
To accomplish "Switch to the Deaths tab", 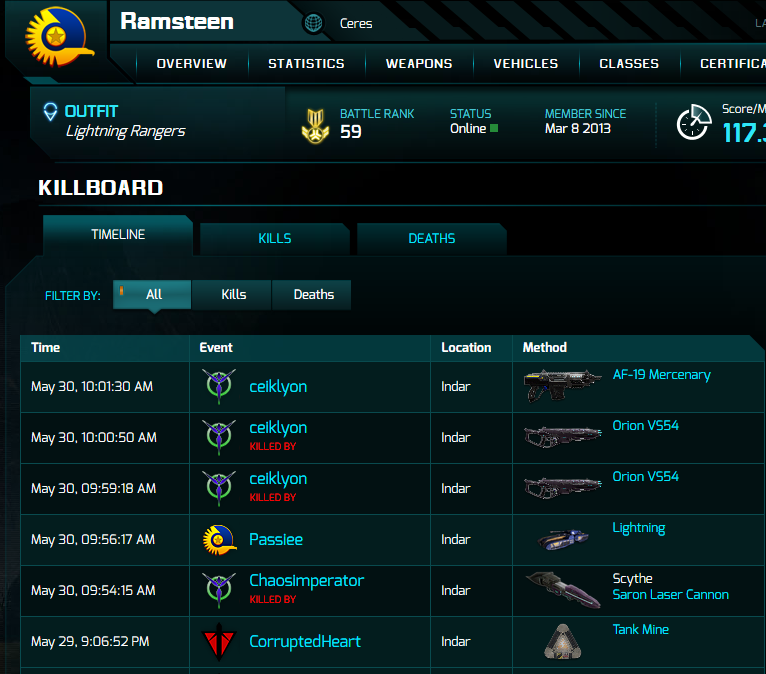I will (x=431, y=239).
